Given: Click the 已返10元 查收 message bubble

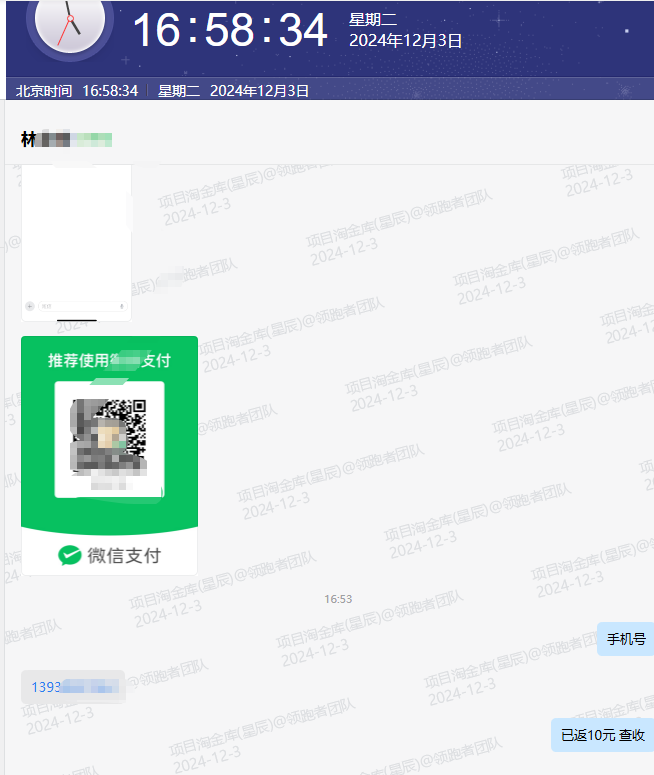Looking at the screenshot, I should click(603, 735).
